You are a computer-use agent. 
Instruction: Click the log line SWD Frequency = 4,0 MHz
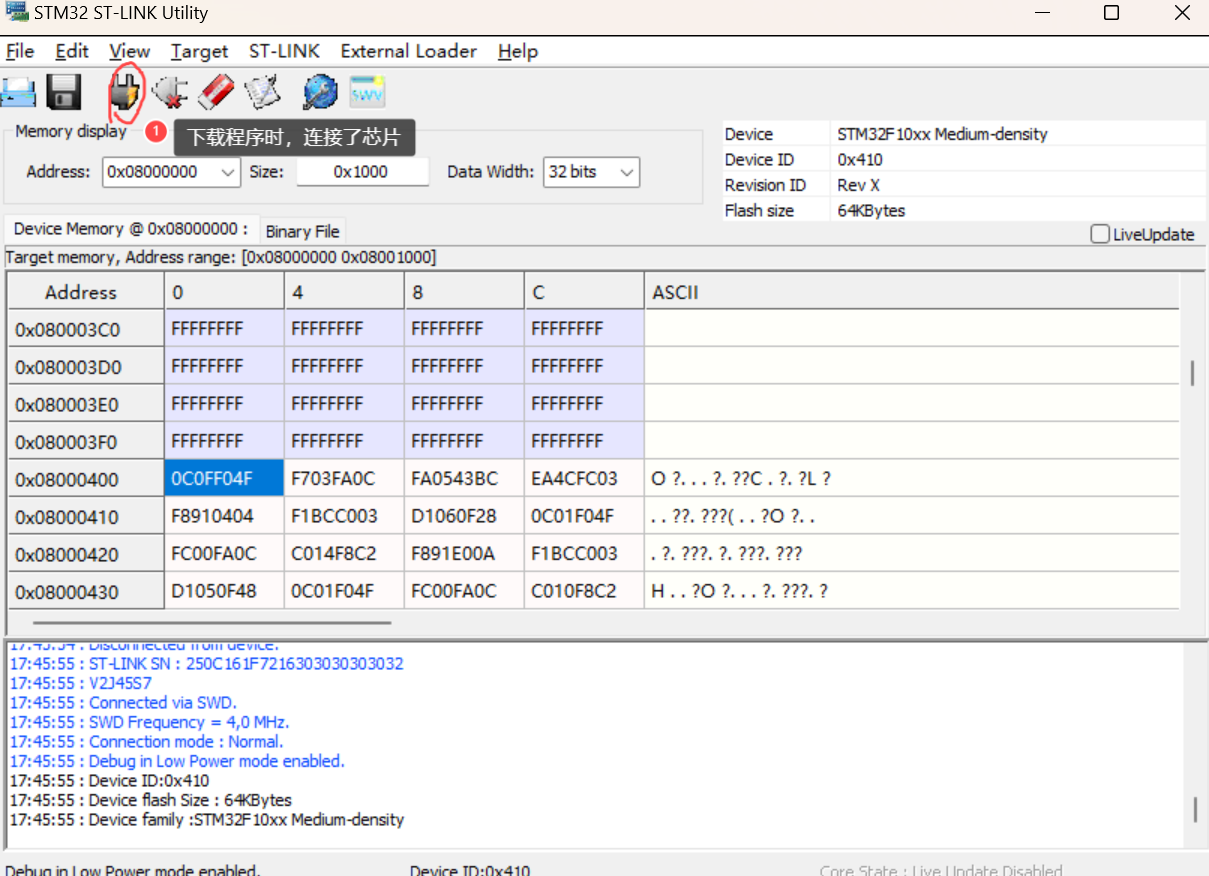149,722
